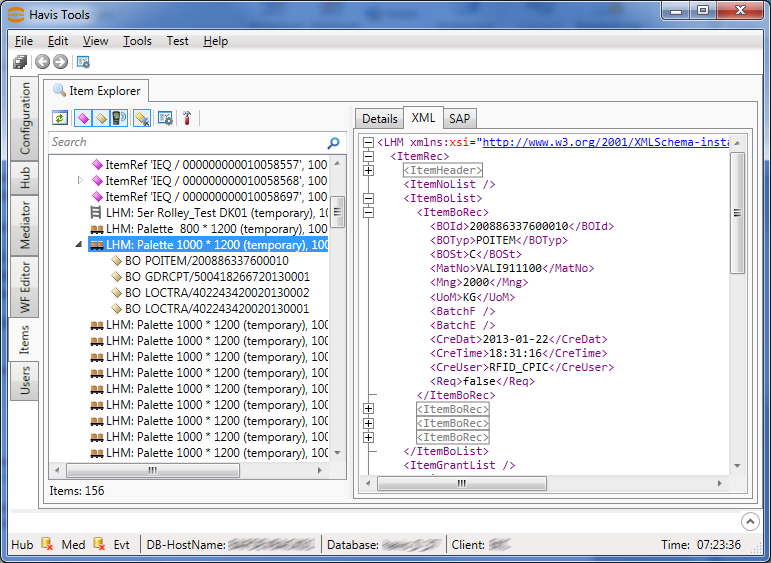Toggle the RFID handheld scanner filter
This screenshot has width=771, height=563.
pos(118,118)
